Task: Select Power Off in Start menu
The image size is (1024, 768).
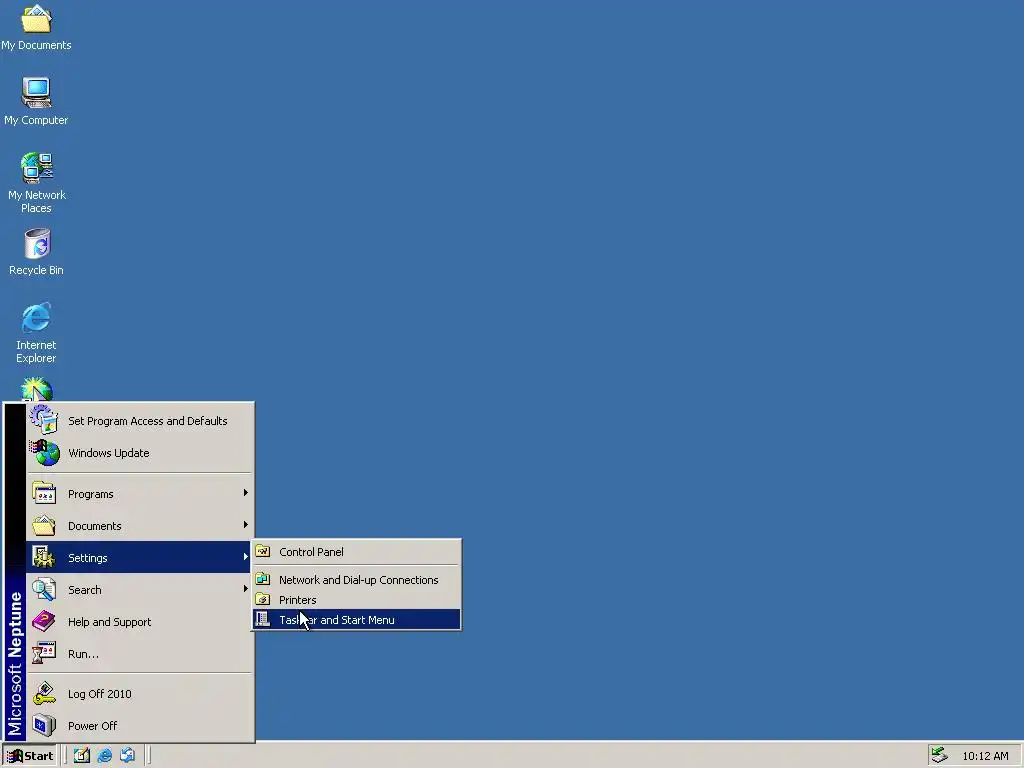Action: (138, 726)
